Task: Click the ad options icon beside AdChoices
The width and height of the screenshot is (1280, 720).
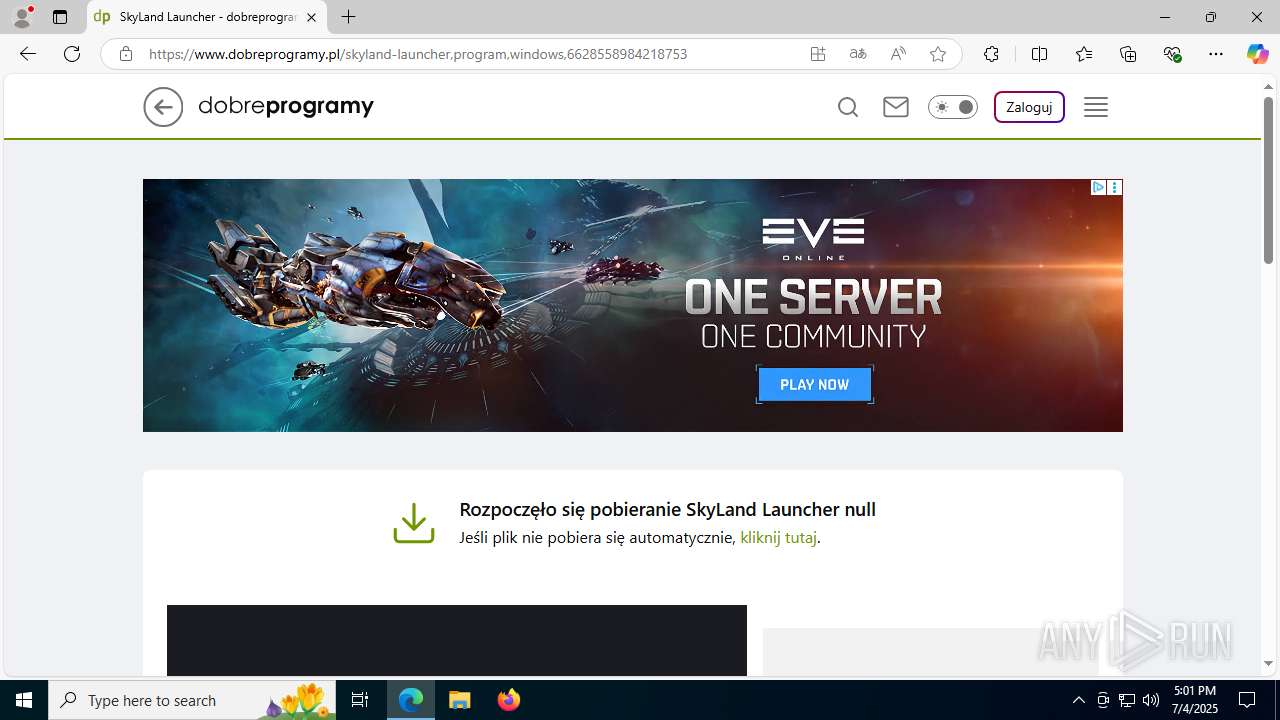Action: point(1115,187)
